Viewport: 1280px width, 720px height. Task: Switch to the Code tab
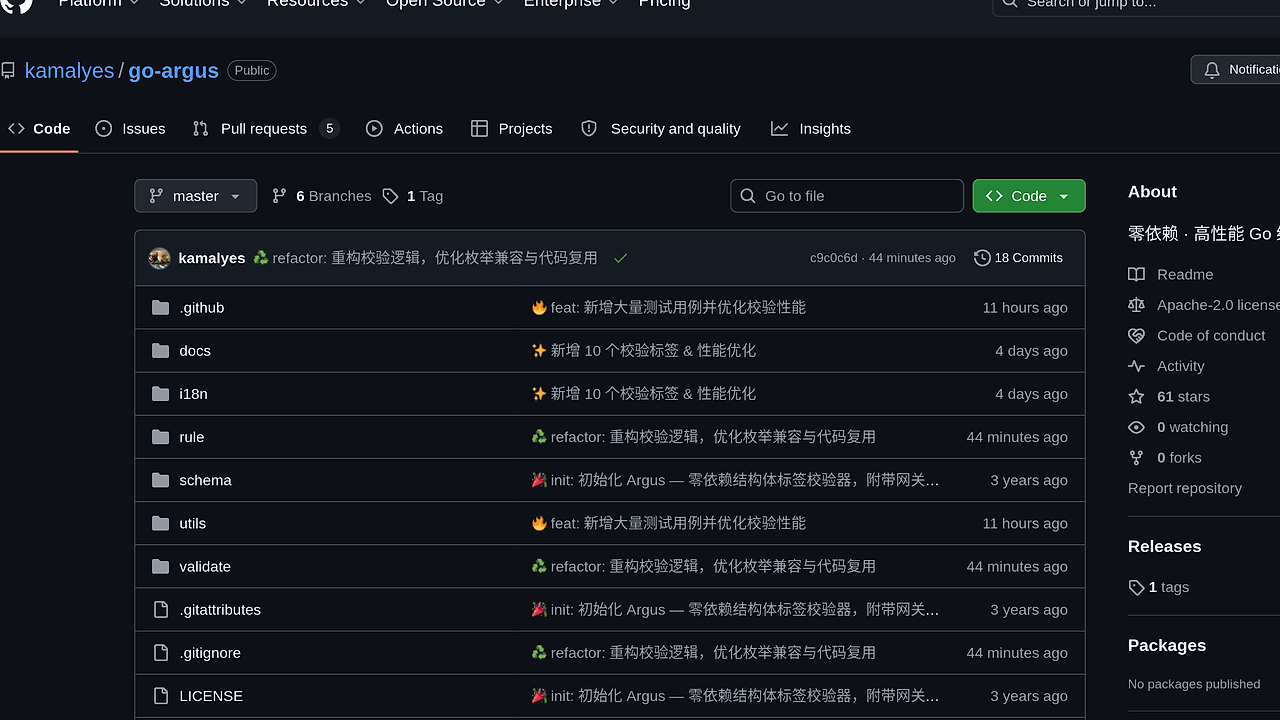[x=39, y=129]
